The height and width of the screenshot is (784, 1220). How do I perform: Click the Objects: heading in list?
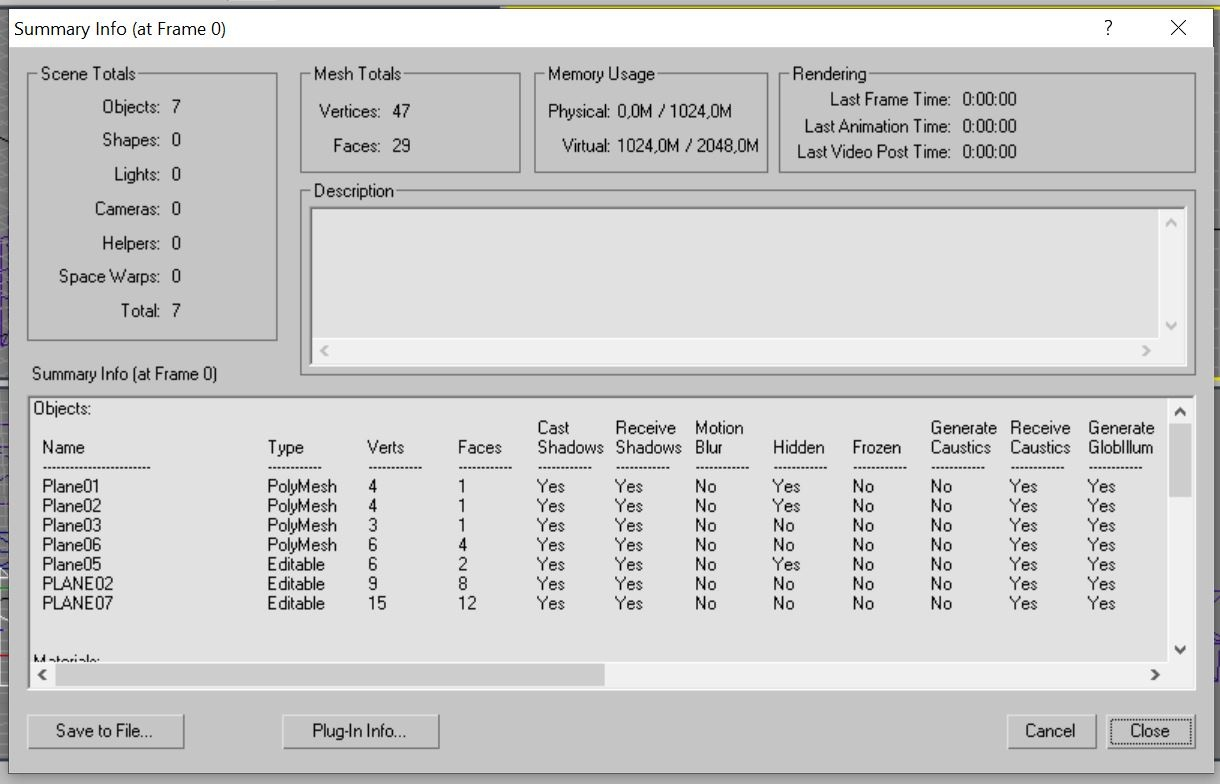62,408
